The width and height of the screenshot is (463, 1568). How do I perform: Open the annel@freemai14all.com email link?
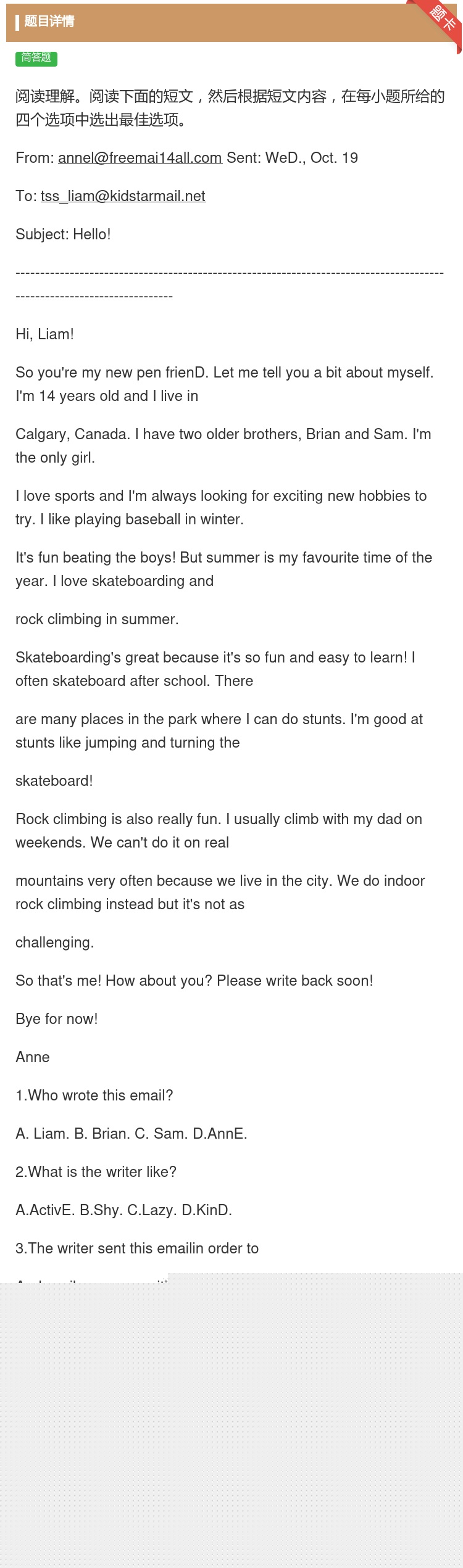(x=140, y=158)
